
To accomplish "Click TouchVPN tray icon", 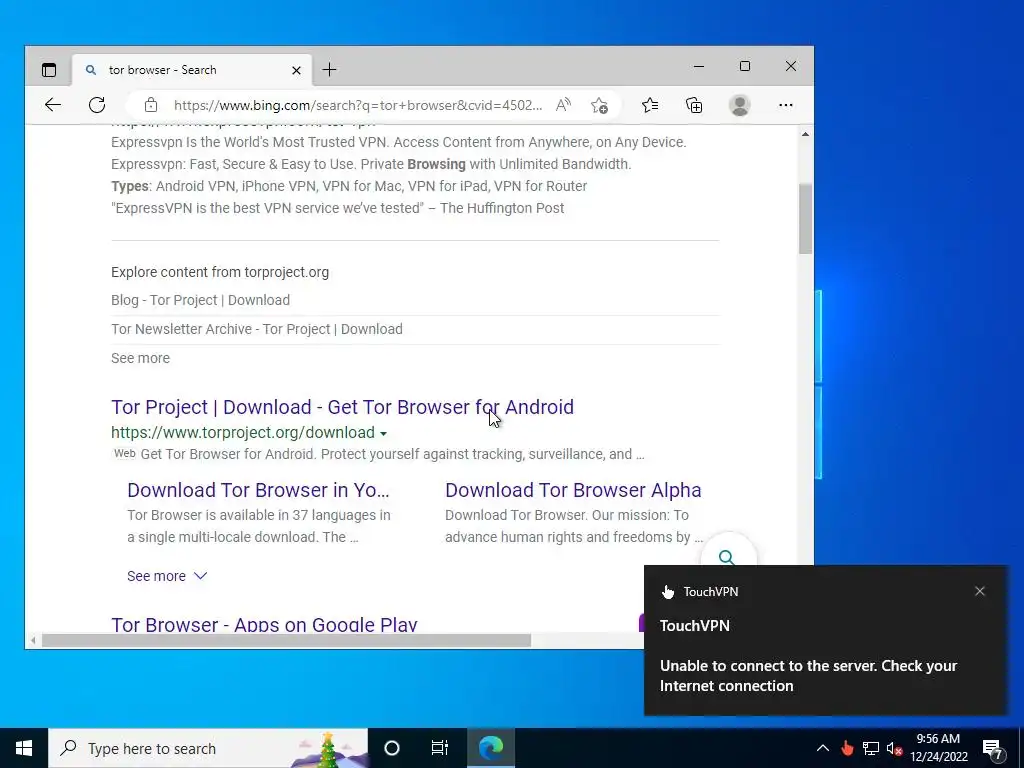I will coord(847,748).
